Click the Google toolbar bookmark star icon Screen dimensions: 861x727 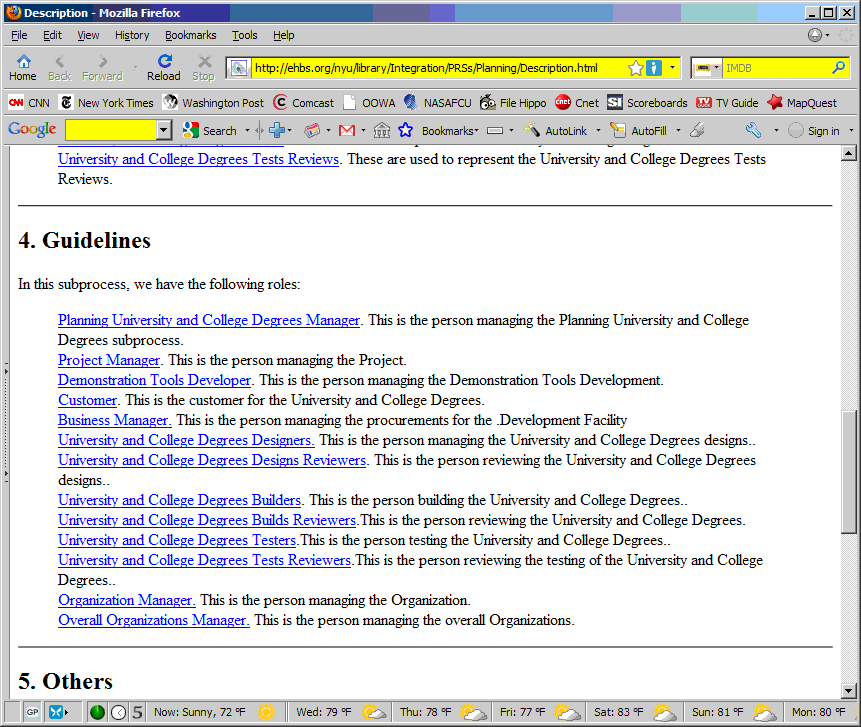click(x=406, y=131)
